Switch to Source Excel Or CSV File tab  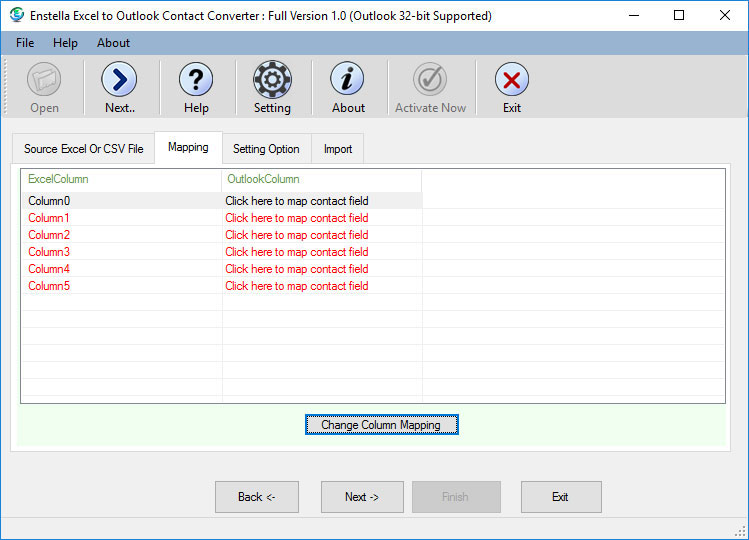click(x=84, y=149)
